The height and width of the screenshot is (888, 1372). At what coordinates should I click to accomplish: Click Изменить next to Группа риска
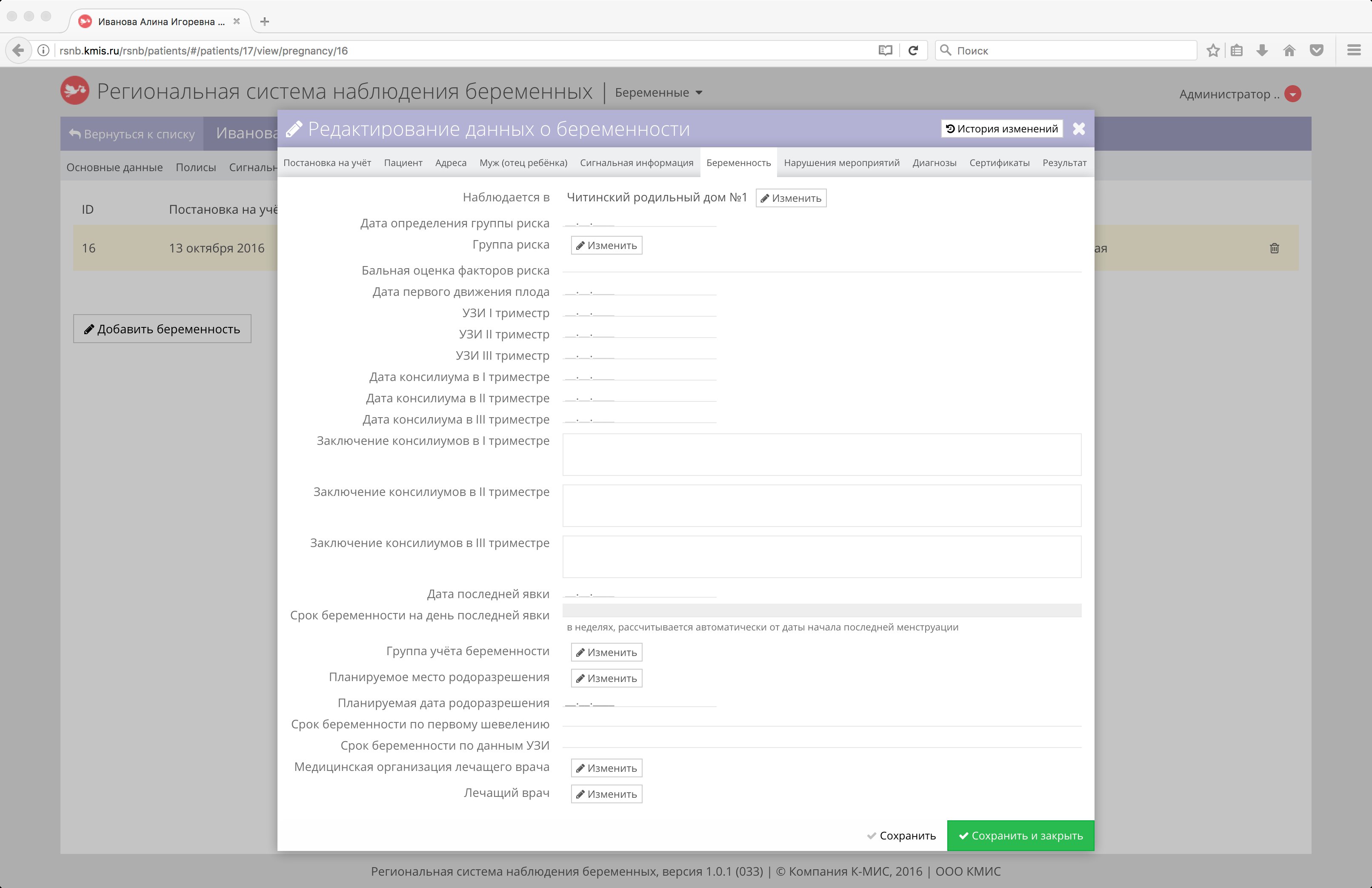[x=606, y=246]
